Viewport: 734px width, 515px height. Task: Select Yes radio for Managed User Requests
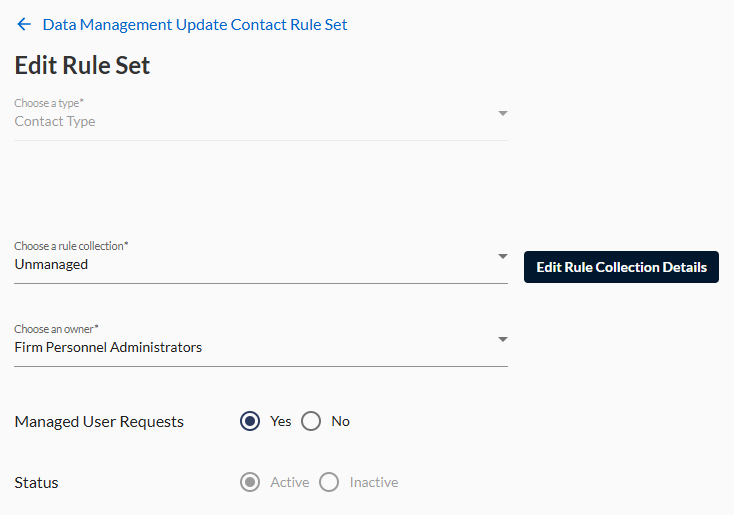[x=250, y=421]
